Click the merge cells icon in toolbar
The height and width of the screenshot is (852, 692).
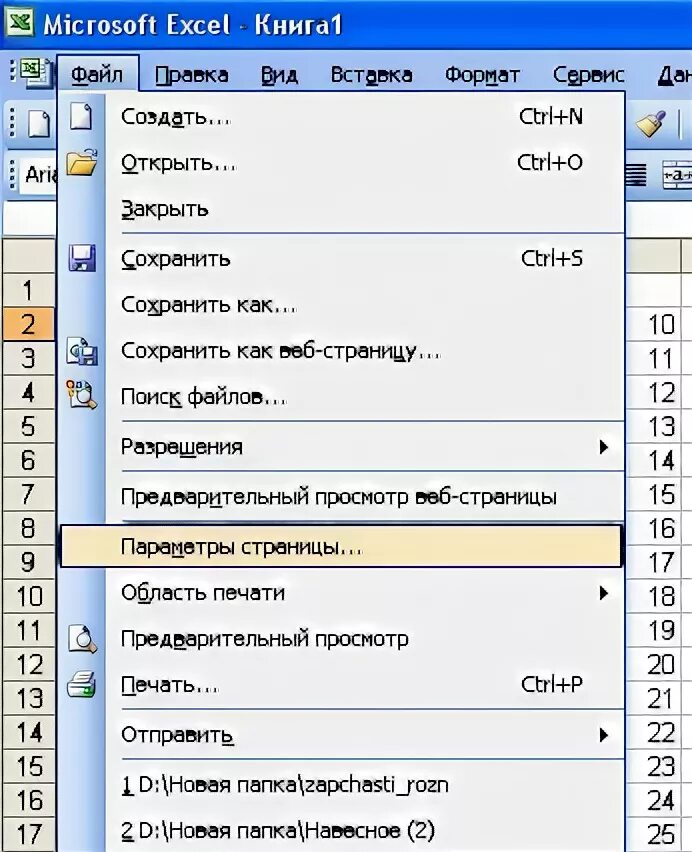point(677,175)
